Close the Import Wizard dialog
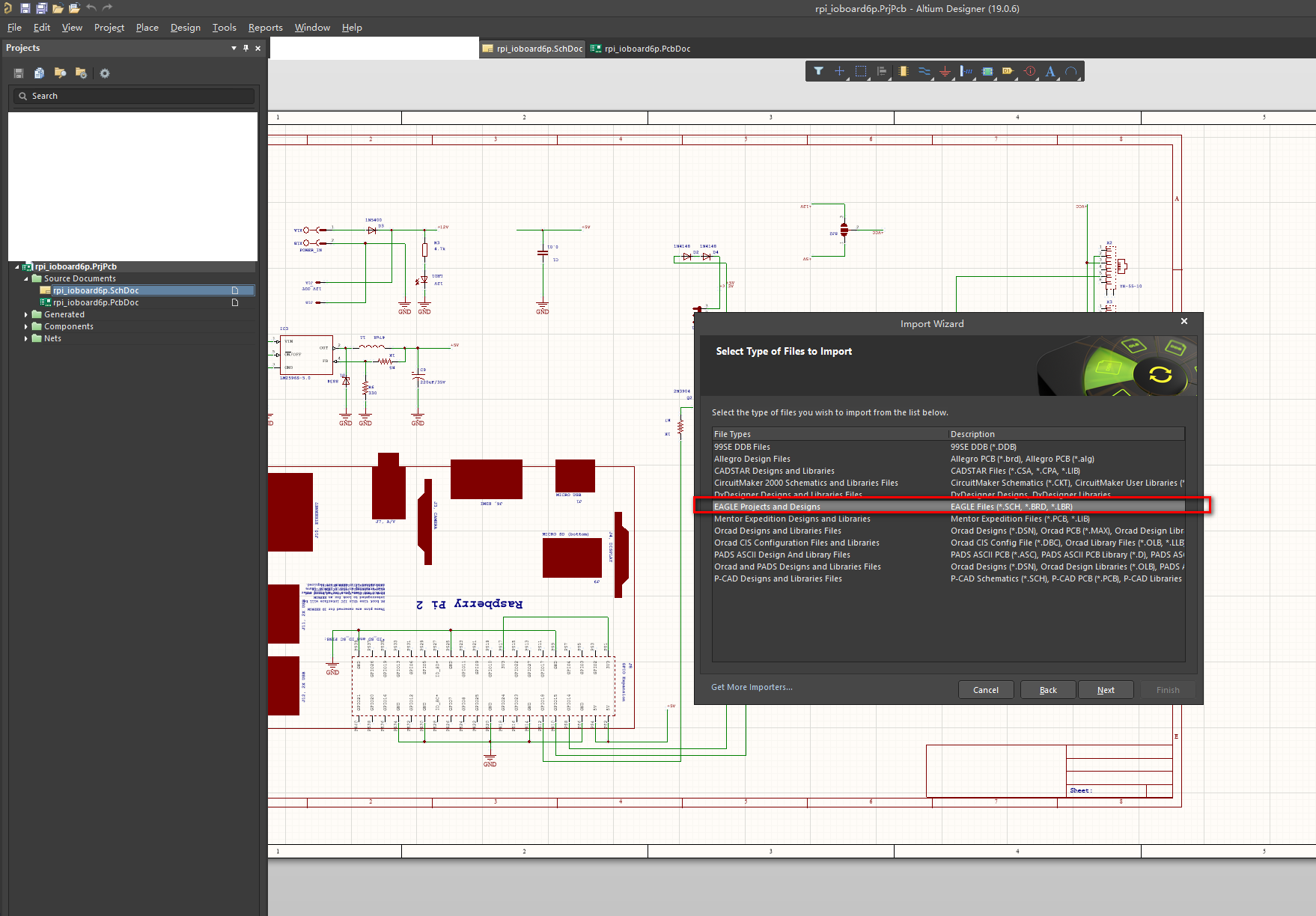Image resolution: width=1316 pixels, height=916 pixels. point(1184,321)
